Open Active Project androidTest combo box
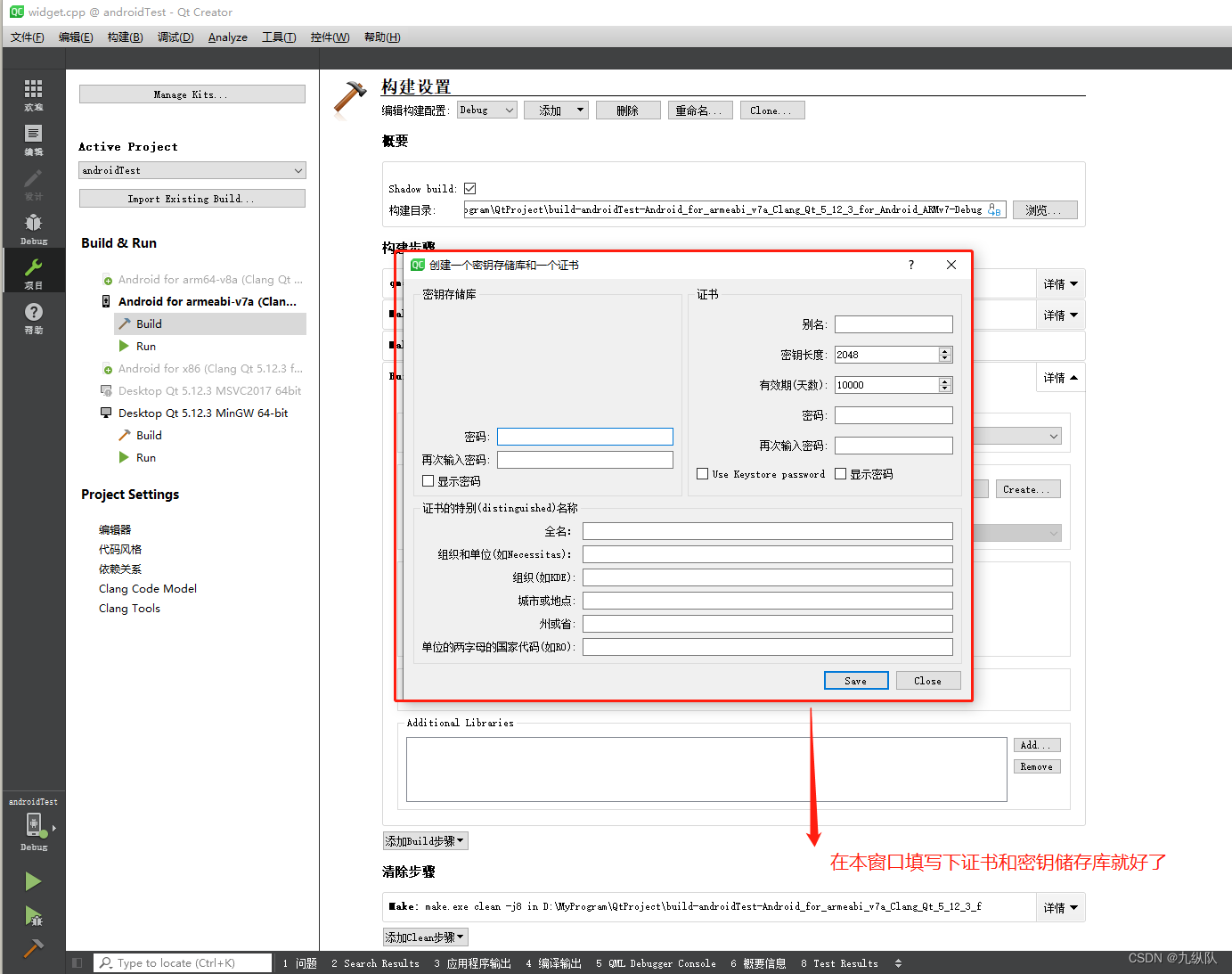 [x=192, y=170]
